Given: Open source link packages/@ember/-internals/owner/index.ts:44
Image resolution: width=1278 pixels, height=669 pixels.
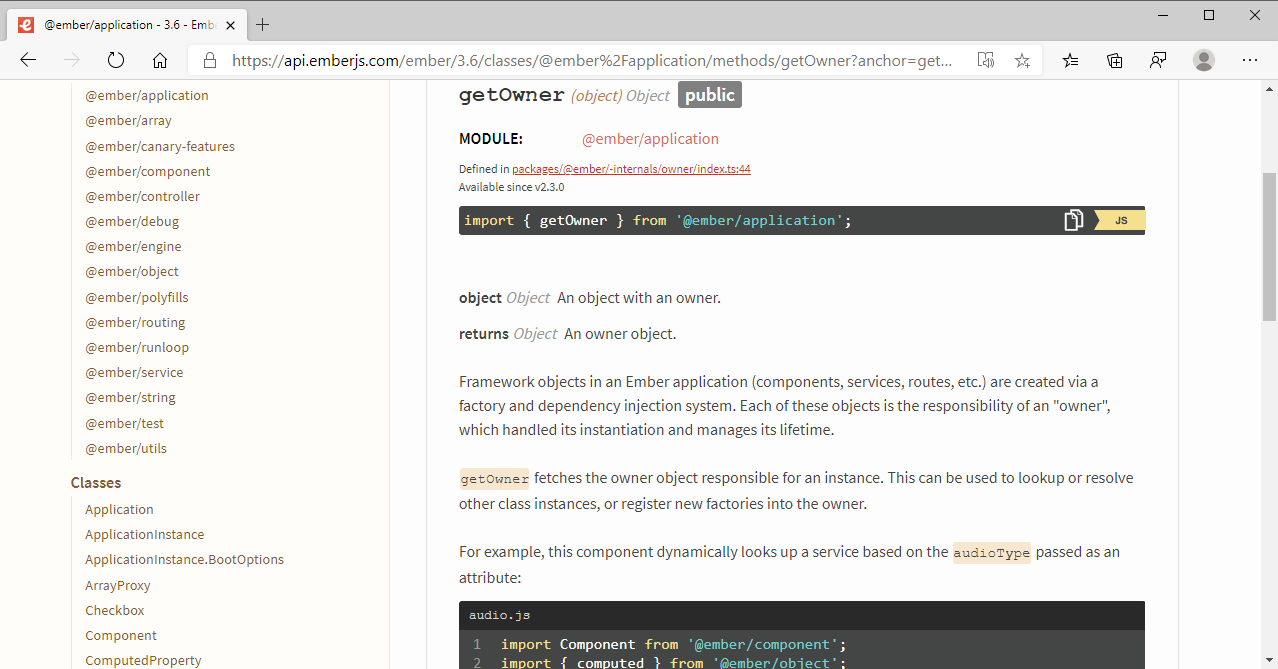Looking at the screenshot, I should (x=631, y=169).
